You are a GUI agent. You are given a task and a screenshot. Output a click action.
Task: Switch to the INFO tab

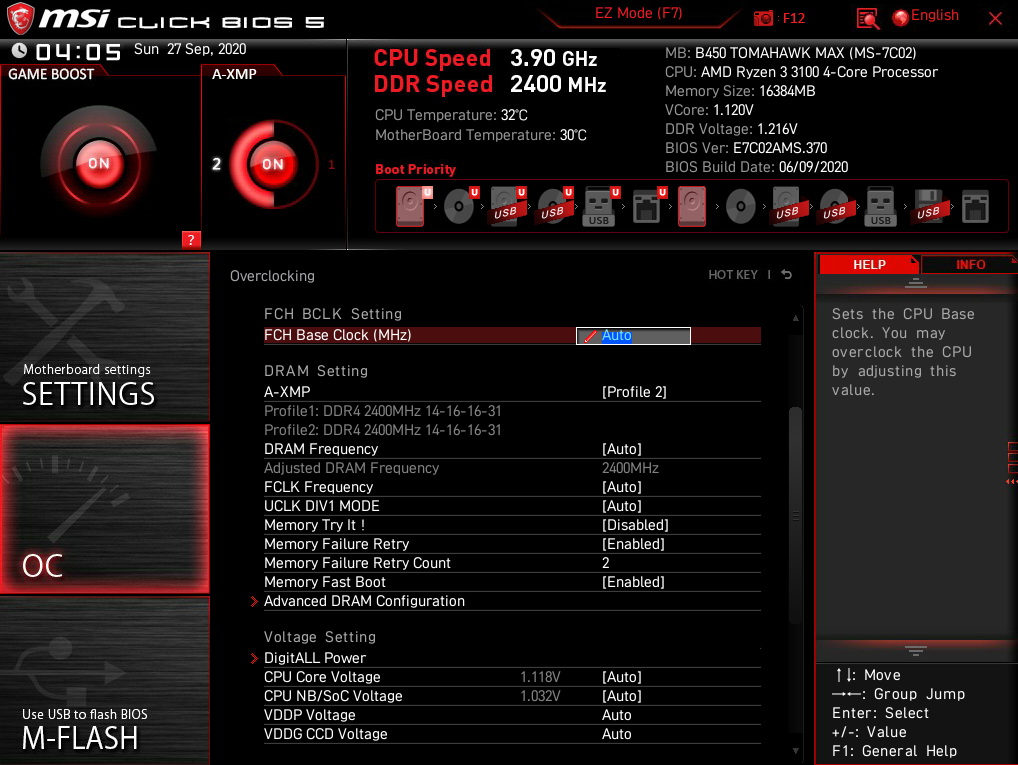970,264
